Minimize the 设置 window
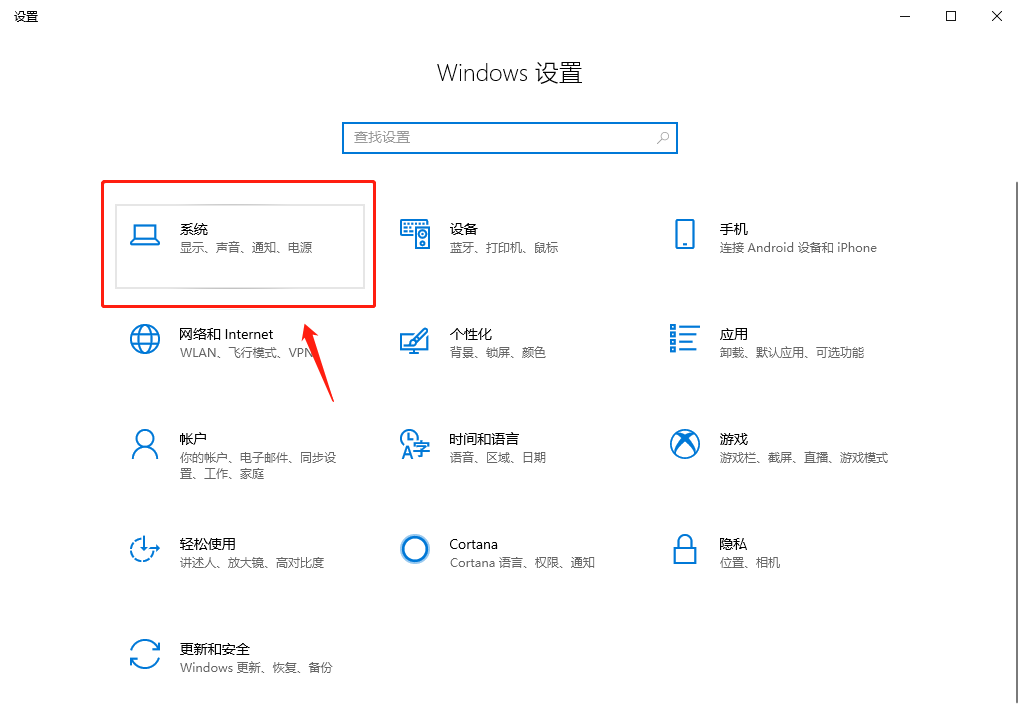This screenshot has height=724, width=1020. point(905,16)
